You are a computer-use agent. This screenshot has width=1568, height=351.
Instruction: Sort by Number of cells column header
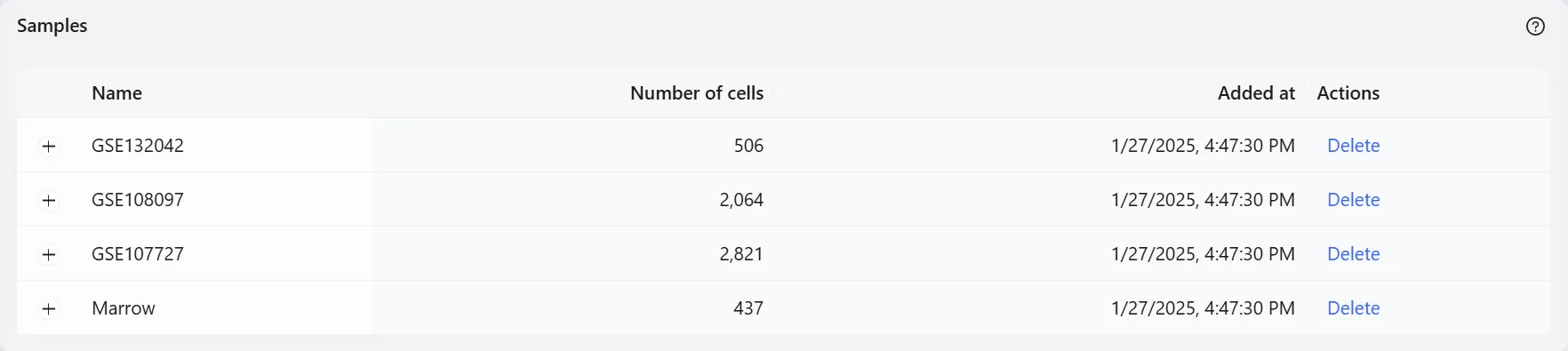point(697,93)
